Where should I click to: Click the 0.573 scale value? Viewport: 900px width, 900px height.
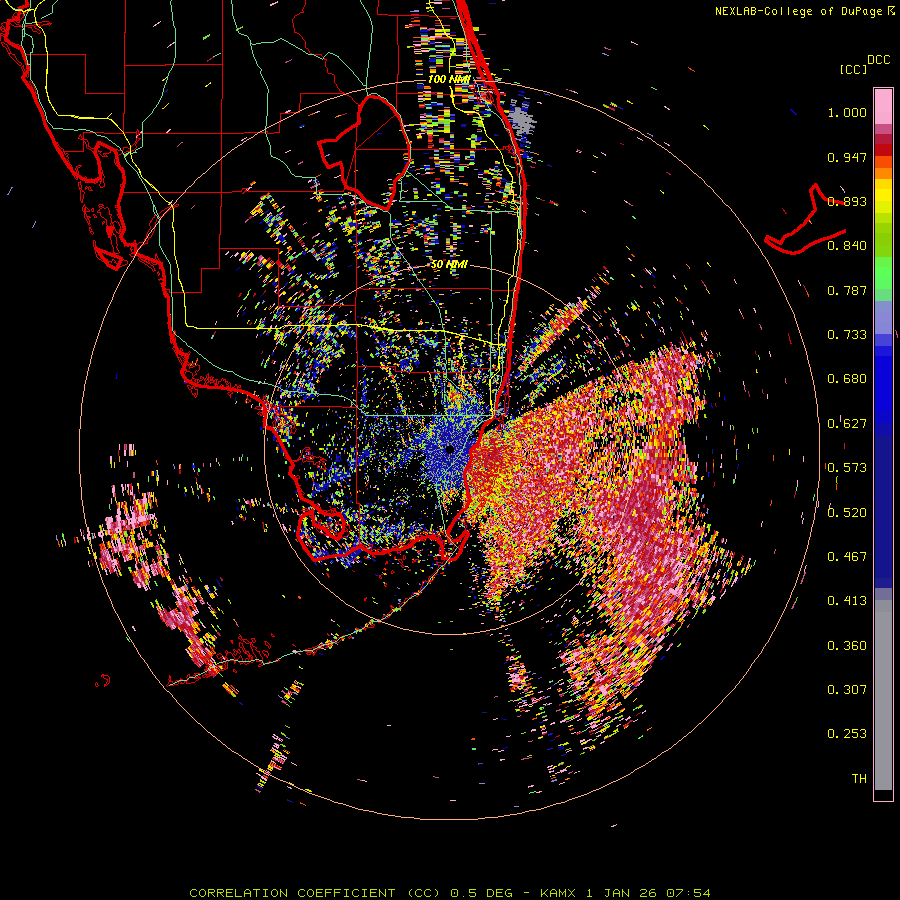[847, 468]
